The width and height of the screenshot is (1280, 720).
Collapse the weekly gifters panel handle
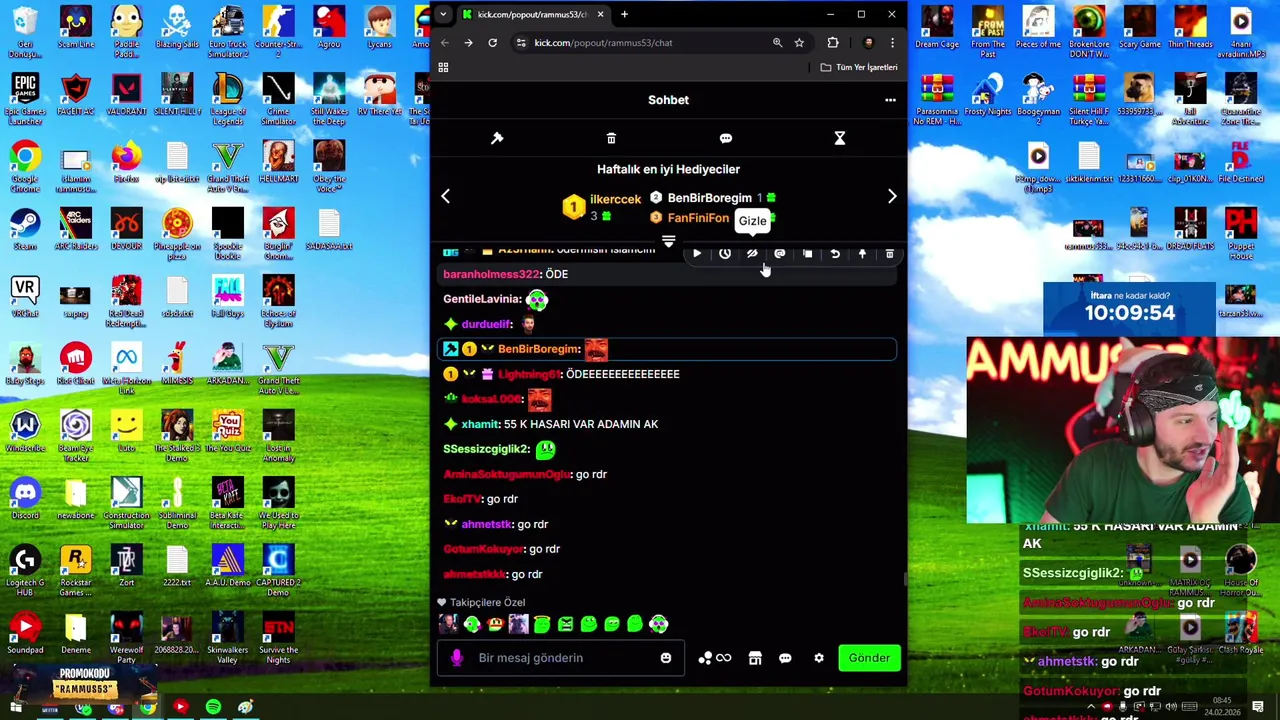coord(668,241)
